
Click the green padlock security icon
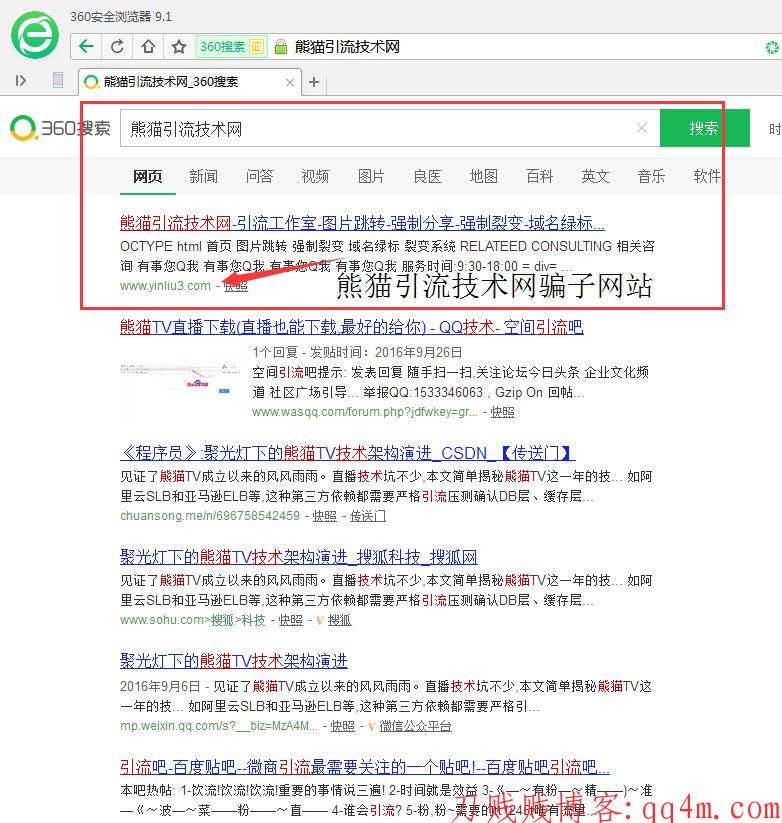coord(281,47)
